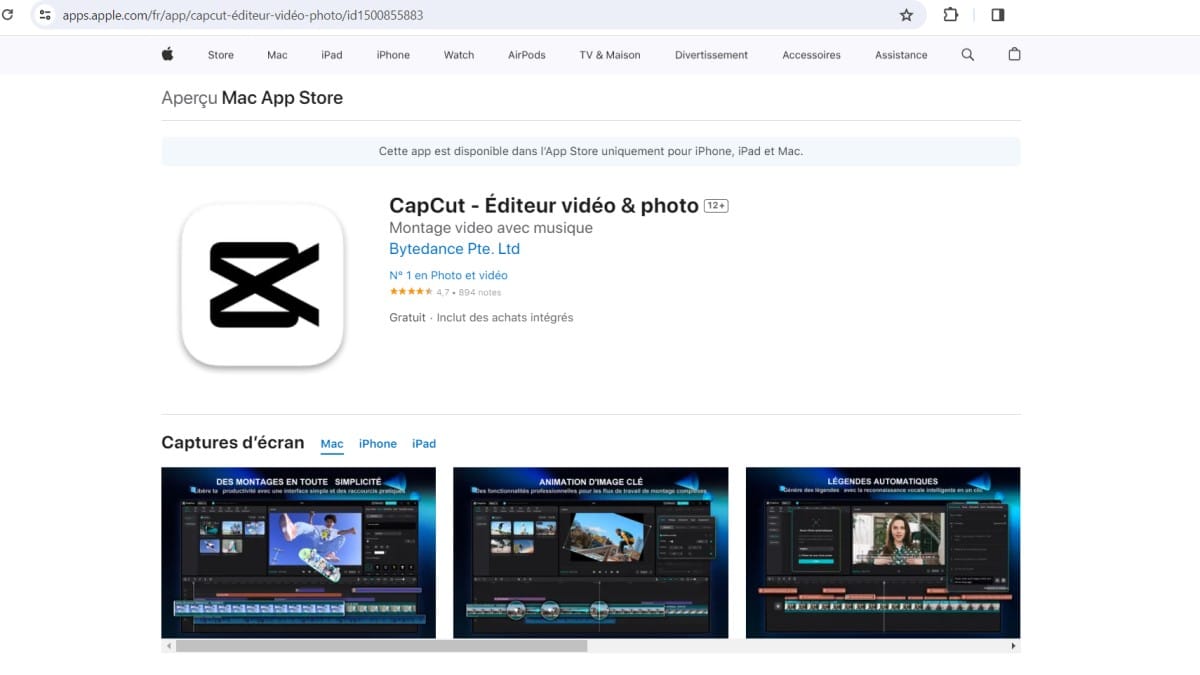The width and height of the screenshot is (1200, 675).
Task: Toggle the browser side panel icon
Action: pyautogui.click(x=997, y=15)
